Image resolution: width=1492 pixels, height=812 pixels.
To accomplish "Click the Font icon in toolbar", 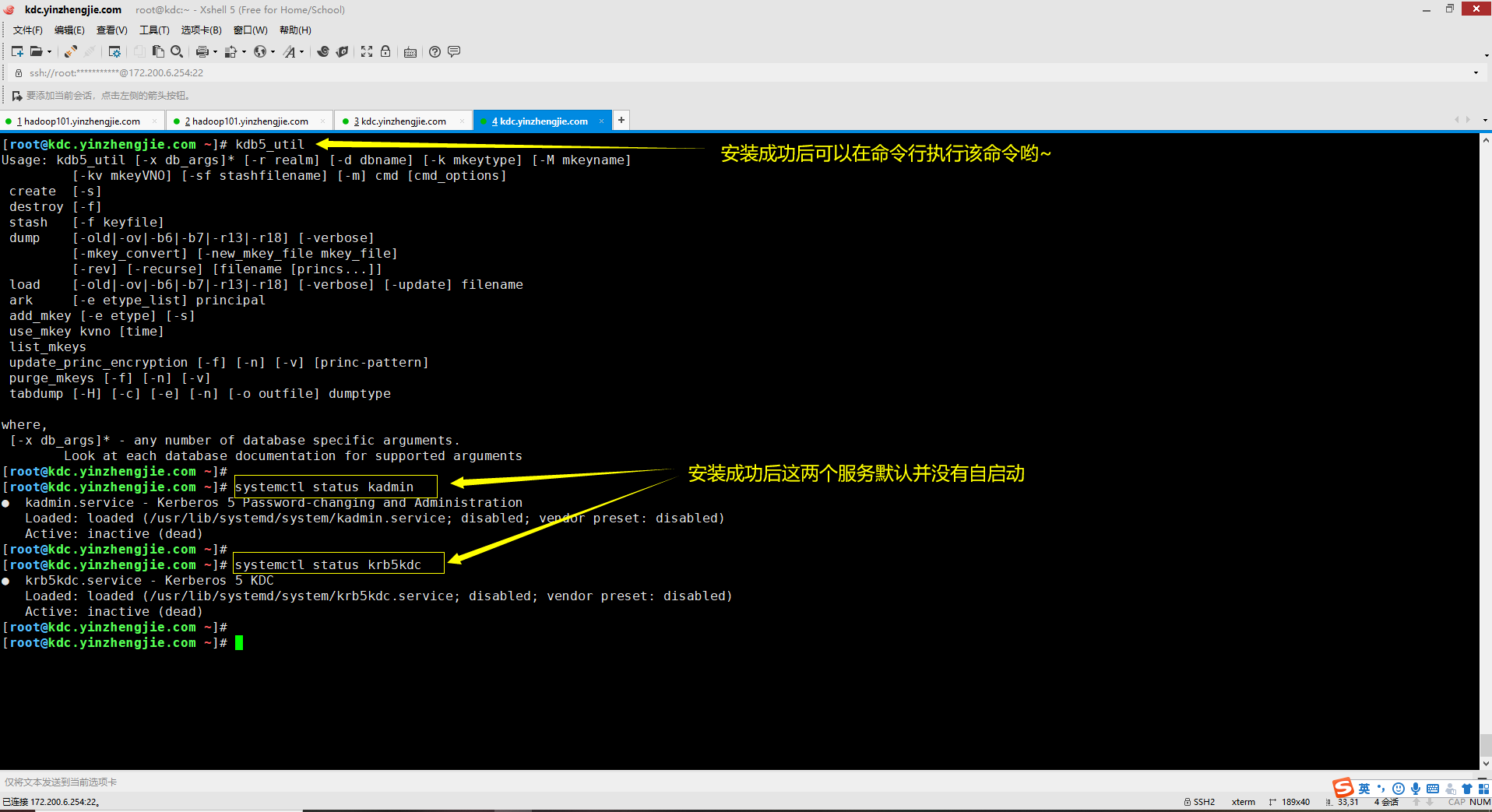I will 290,51.
